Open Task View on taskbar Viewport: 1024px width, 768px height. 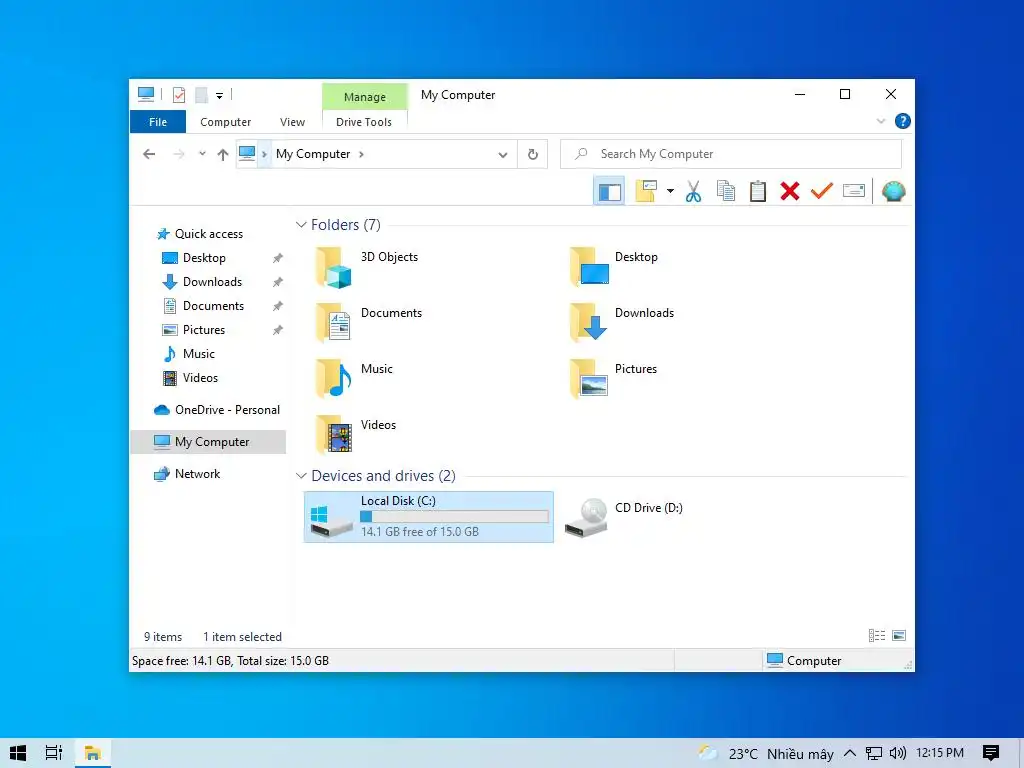coord(54,753)
